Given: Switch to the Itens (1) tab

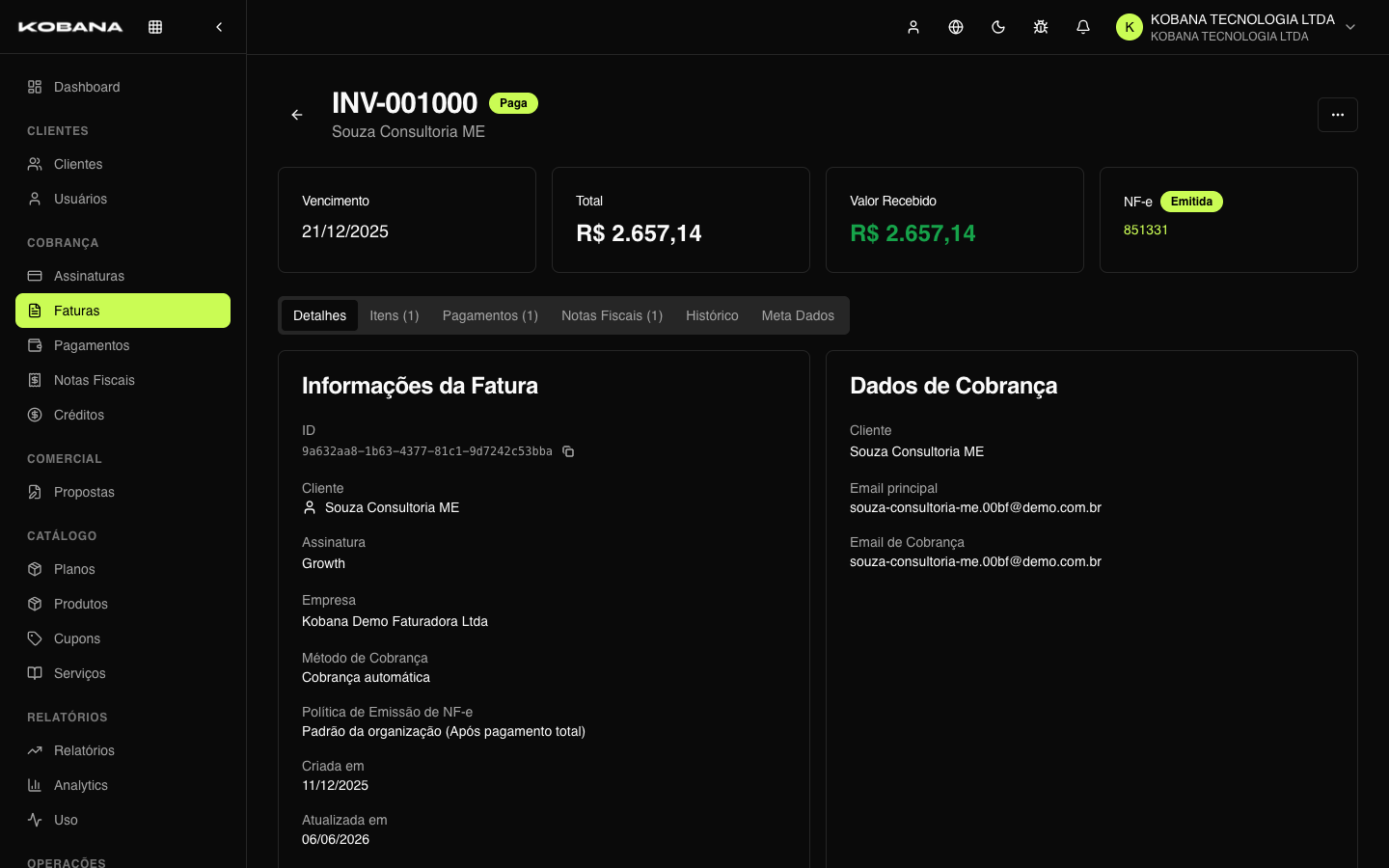Looking at the screenshot, I should [395, 315].
